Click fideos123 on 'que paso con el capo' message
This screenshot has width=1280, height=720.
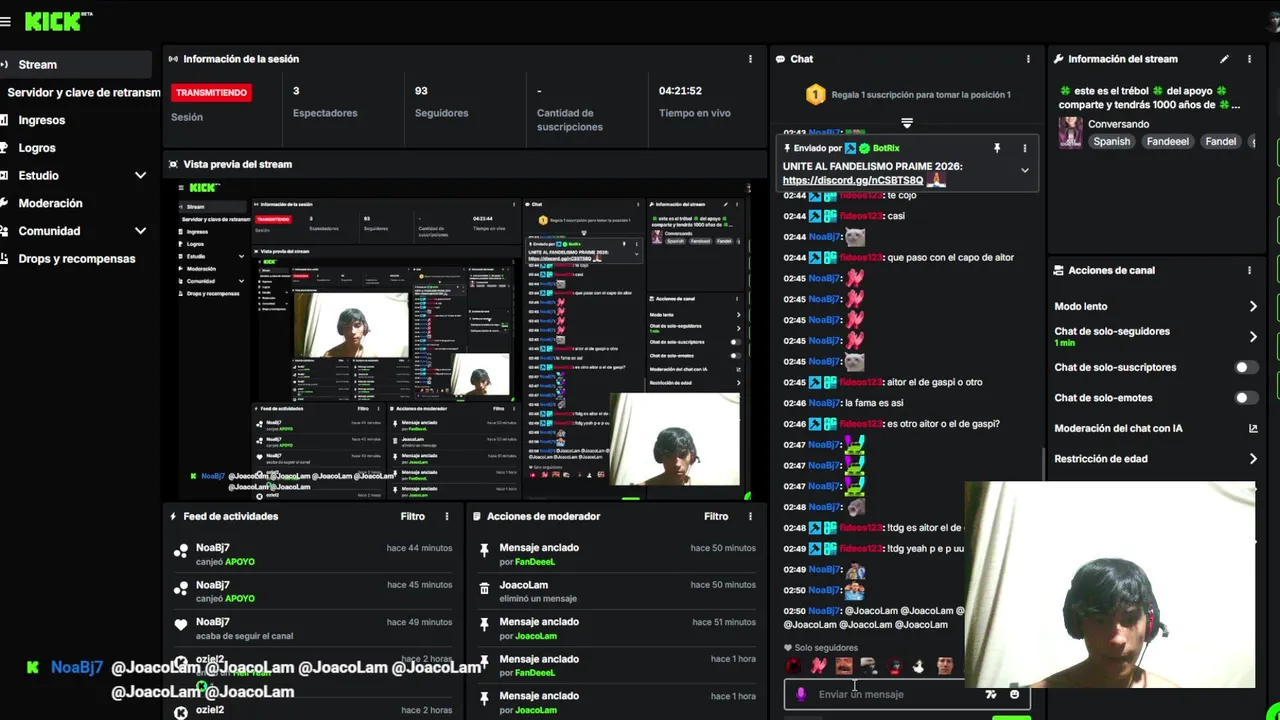click(861, 258)
